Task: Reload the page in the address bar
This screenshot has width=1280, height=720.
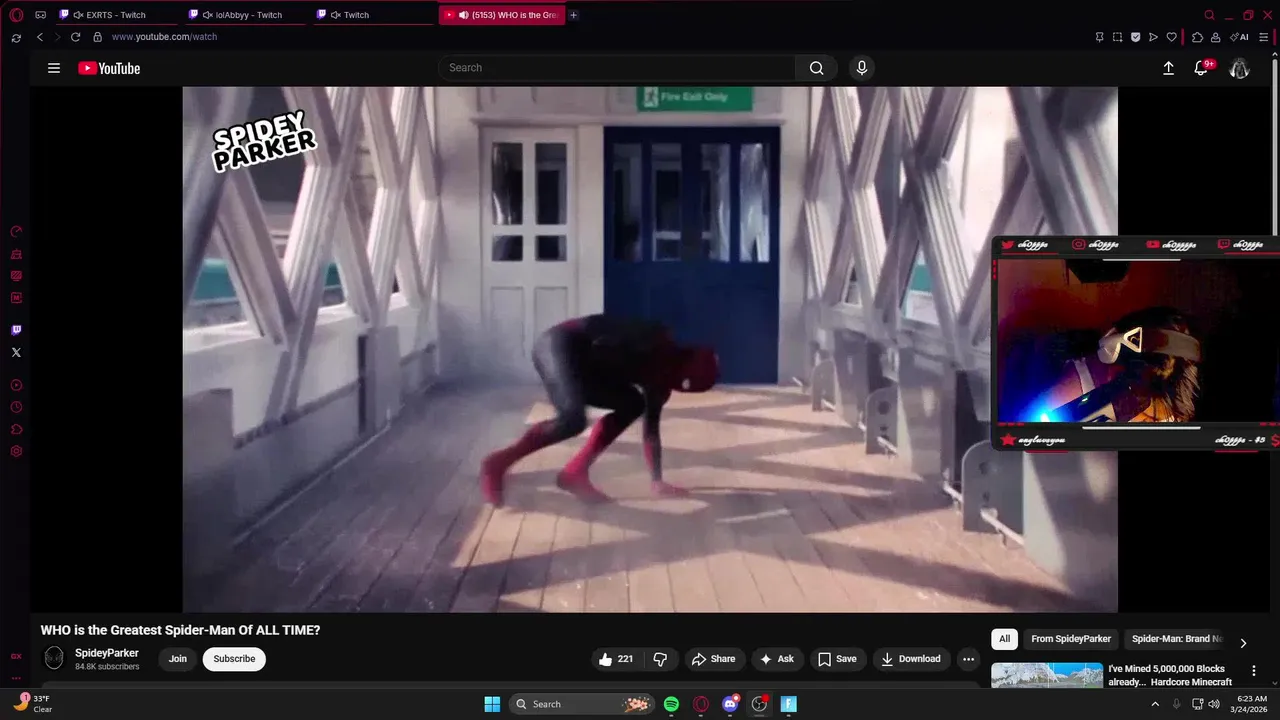Action: pyautogui.click(x=75, y=37)
